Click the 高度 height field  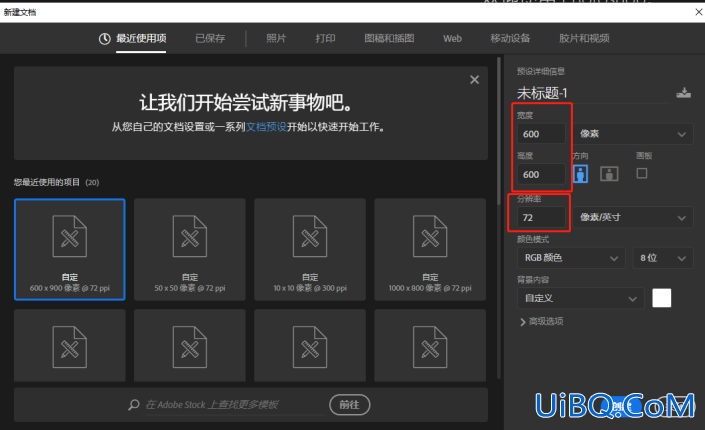(x=541, y=175)
